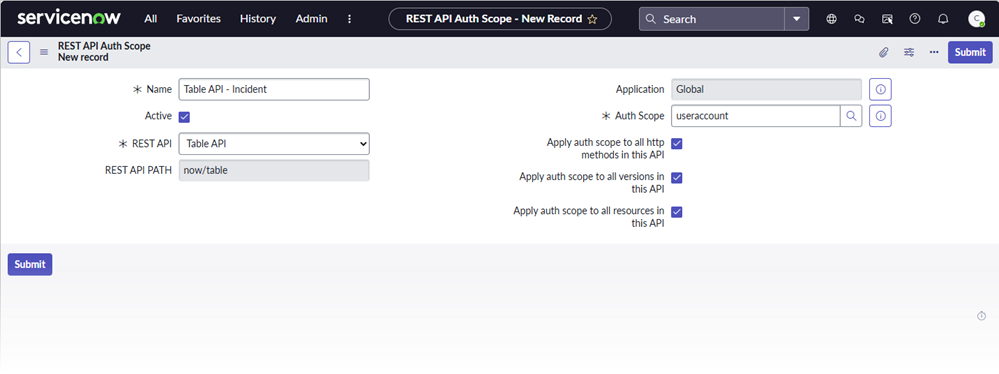Click the search magnifier icon in search box
The height and width of the screenshot is (374, 999).
pyautogui.click(x=650, y=19)
